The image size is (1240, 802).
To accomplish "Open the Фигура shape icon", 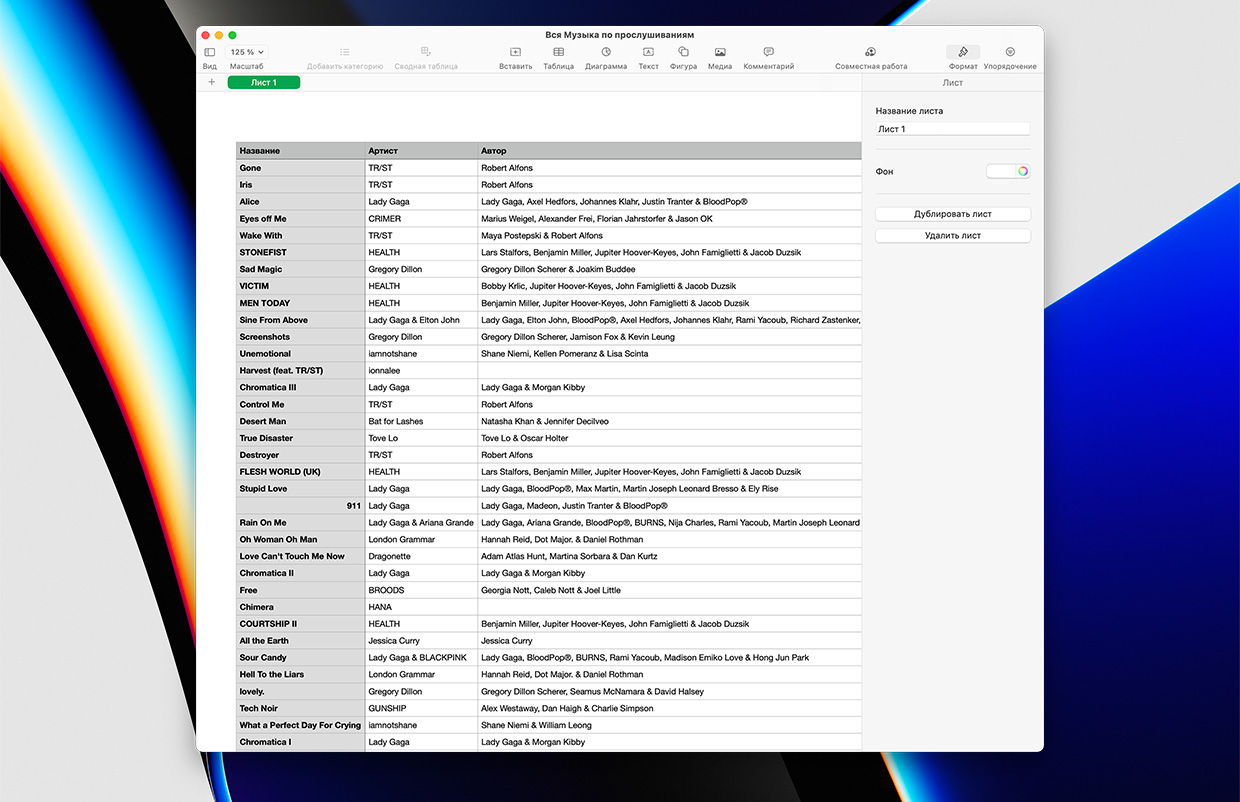I will [683, 51].
